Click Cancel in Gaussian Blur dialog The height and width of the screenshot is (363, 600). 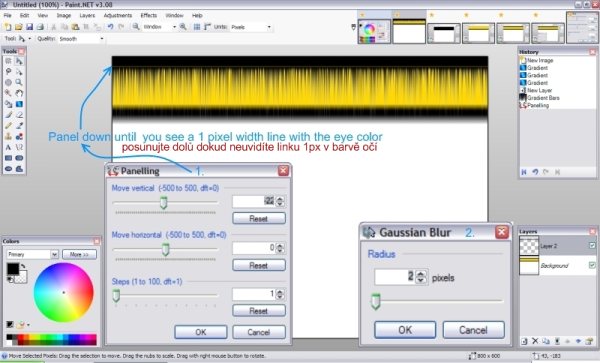473,330
